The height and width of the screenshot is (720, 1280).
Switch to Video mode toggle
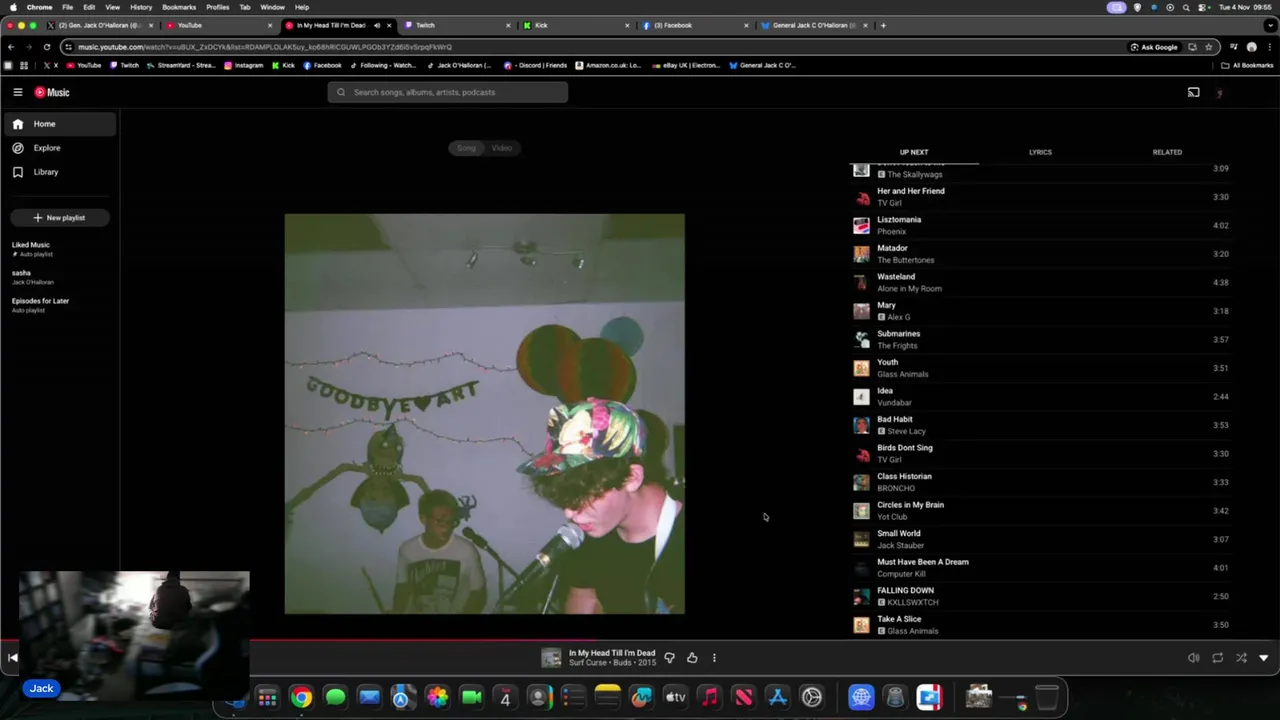click(x=502, y=148)
